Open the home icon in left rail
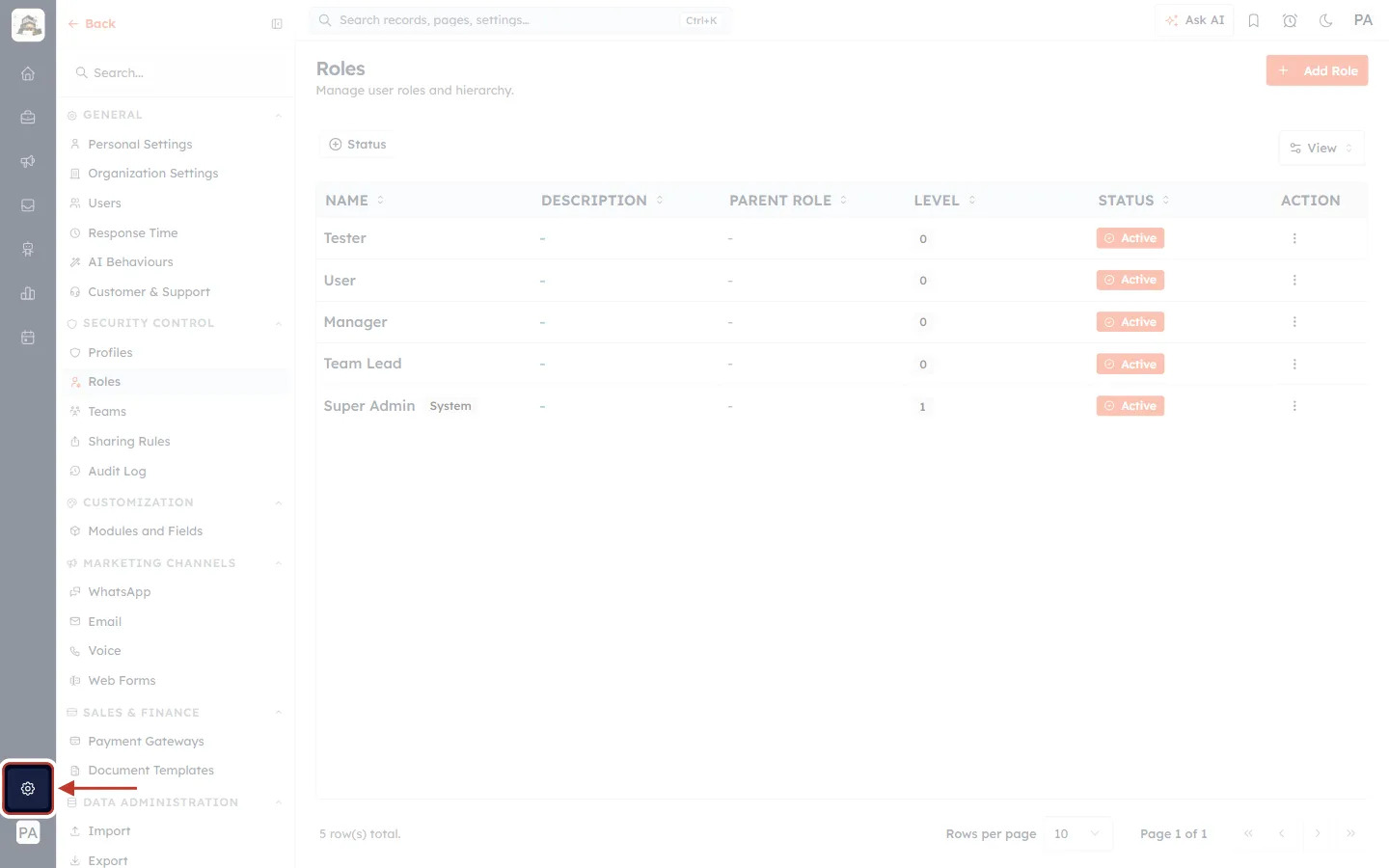Image resolution: width=1389 pixels, height=868 pixels. (x=28, y=73)
